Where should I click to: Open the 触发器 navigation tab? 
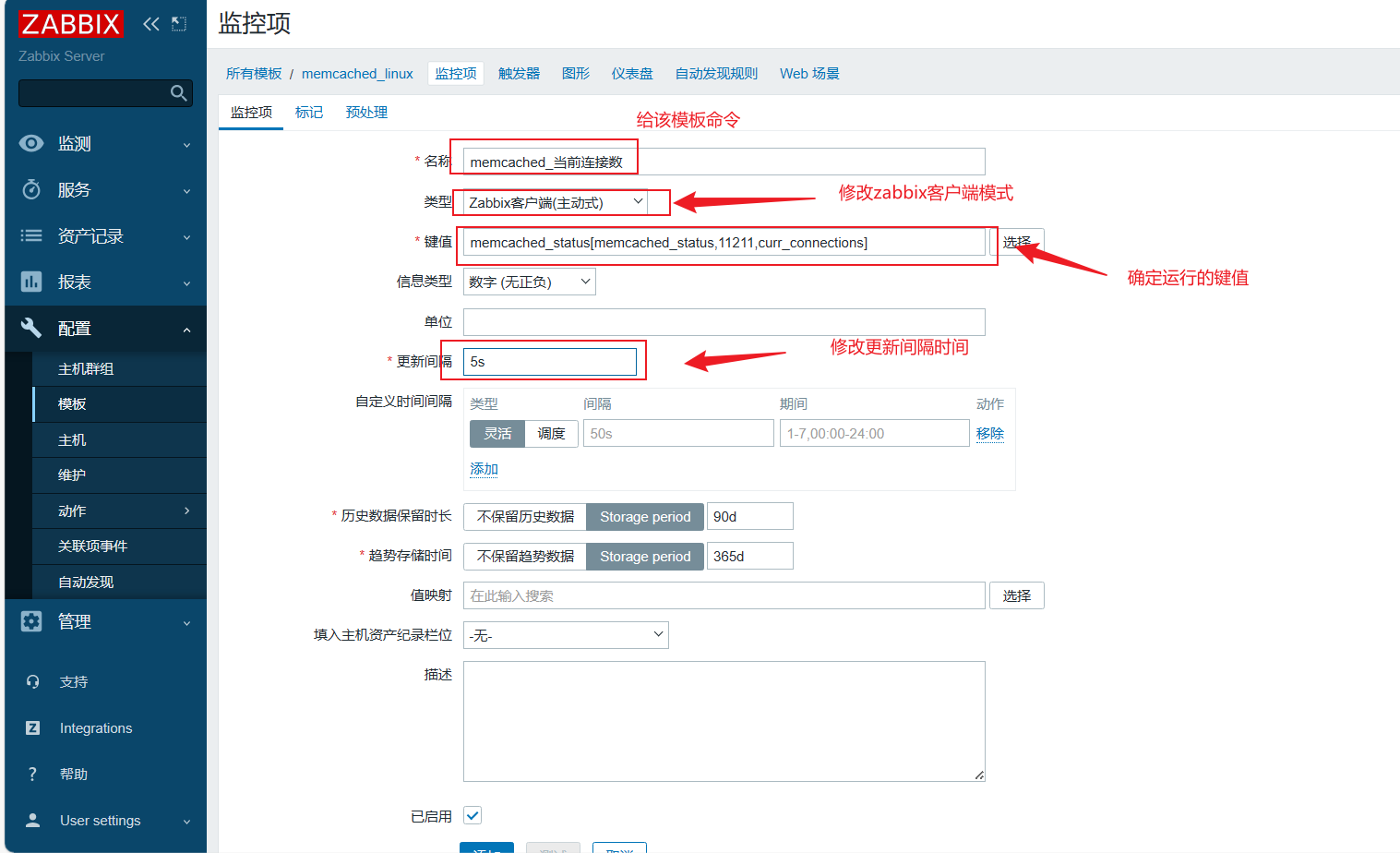pyautogui.click(x=519, y=73)
